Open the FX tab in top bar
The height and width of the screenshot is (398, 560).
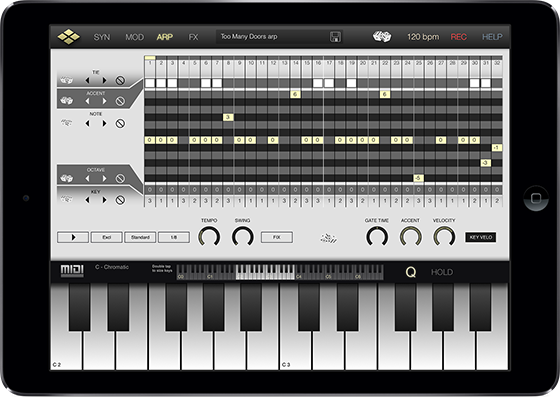[x=193, y=37]
